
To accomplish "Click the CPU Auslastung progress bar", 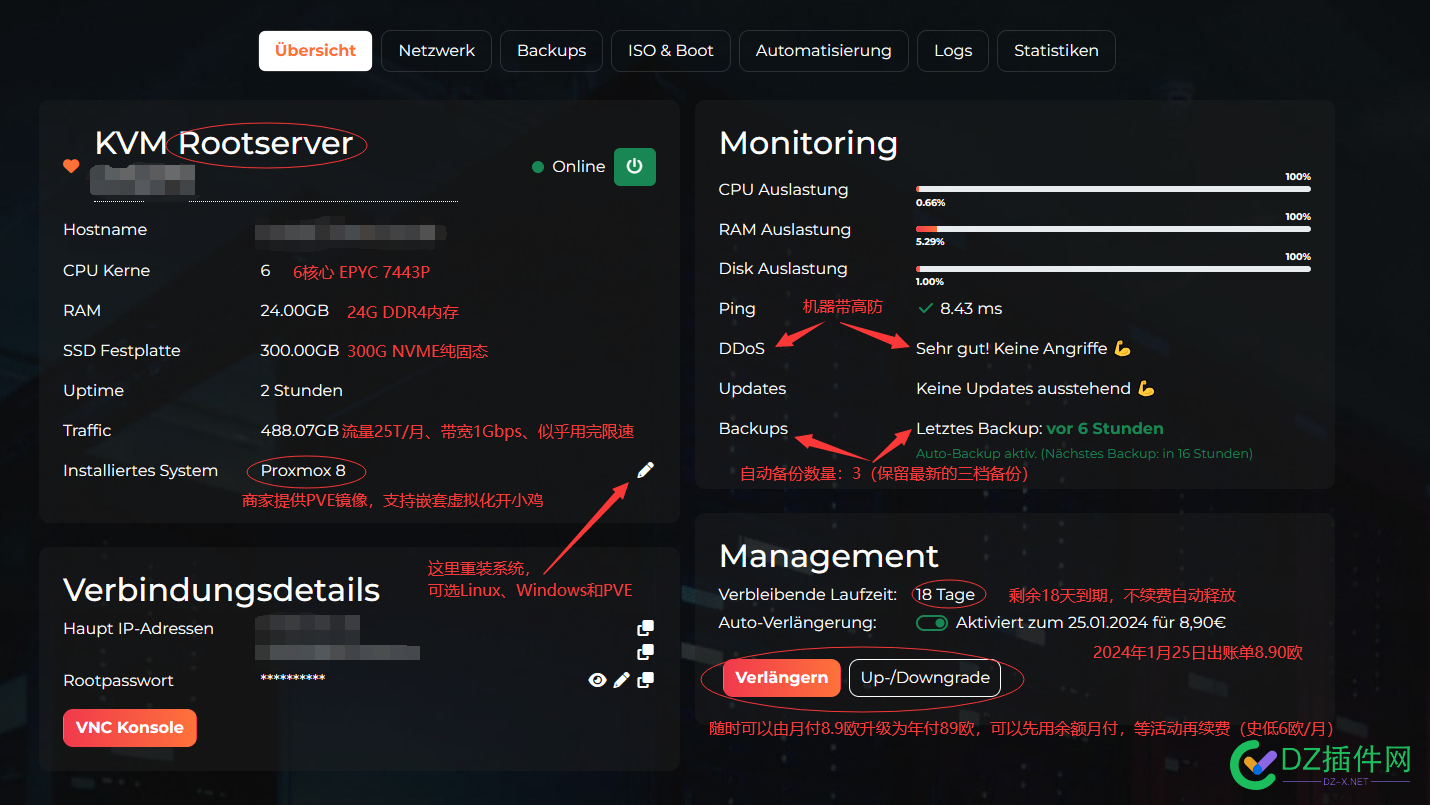I will pos(1113,189).
